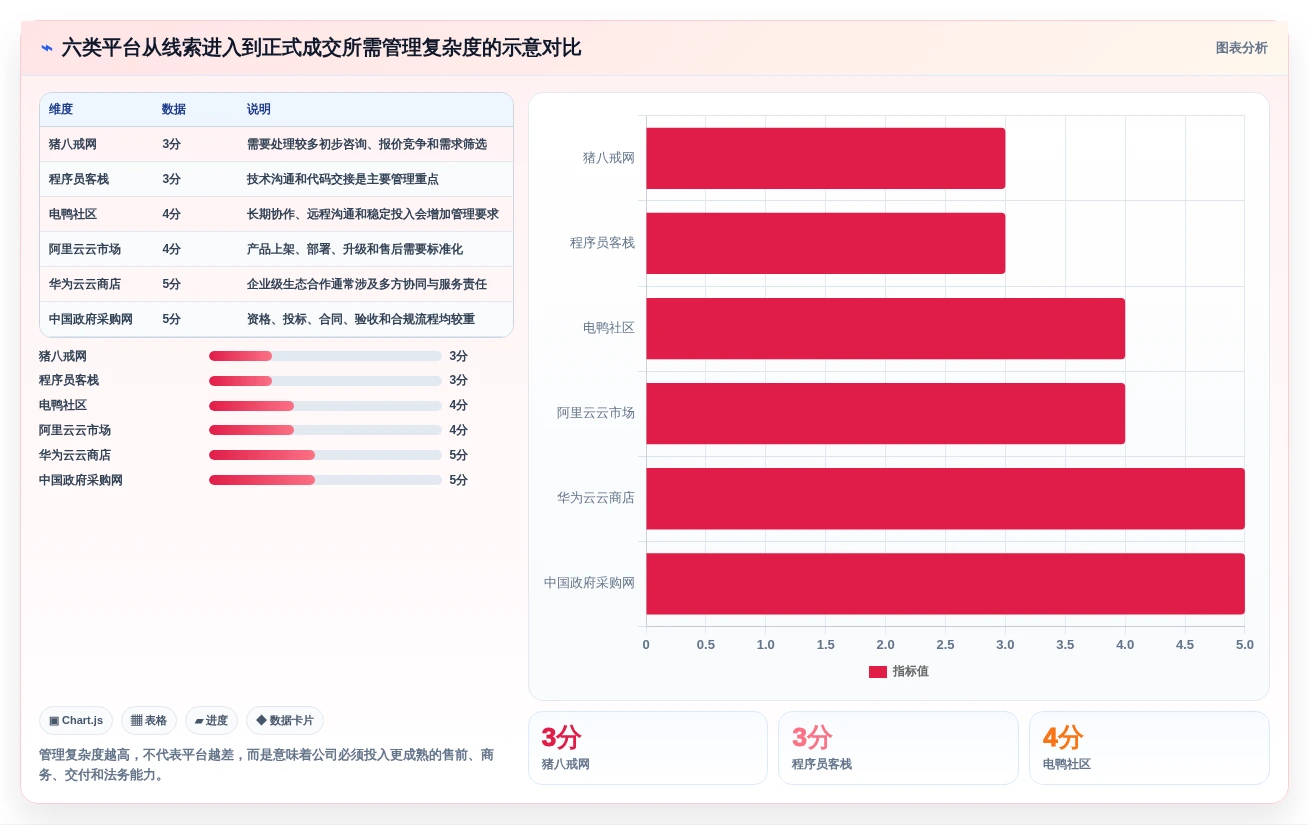Click the 阿里云云市场 y-axis label
Screen dimensions: 1309x825
coord(596,413)
